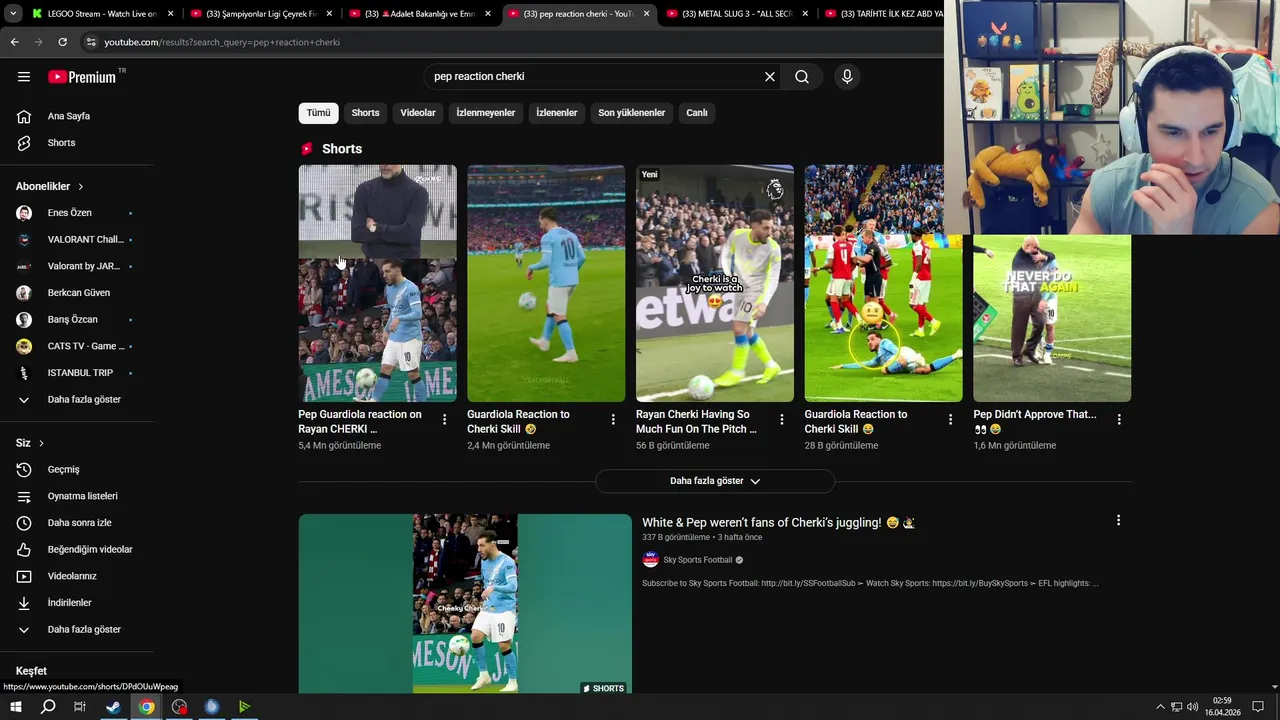
Task: Click the magnifier search button
Action: click(x=802, y=77)
